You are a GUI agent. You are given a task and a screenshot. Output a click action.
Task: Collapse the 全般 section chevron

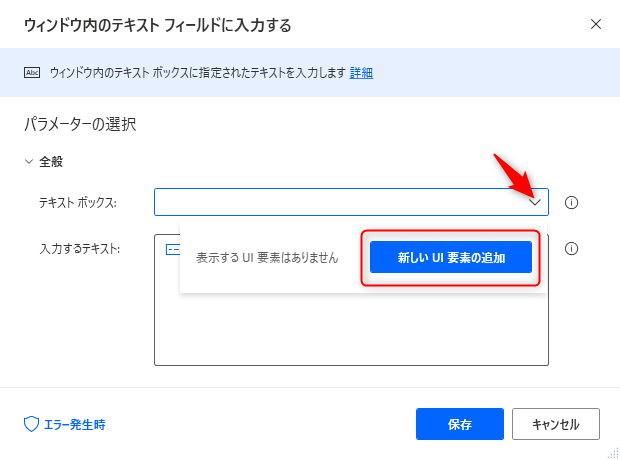[x=28, y=161]
